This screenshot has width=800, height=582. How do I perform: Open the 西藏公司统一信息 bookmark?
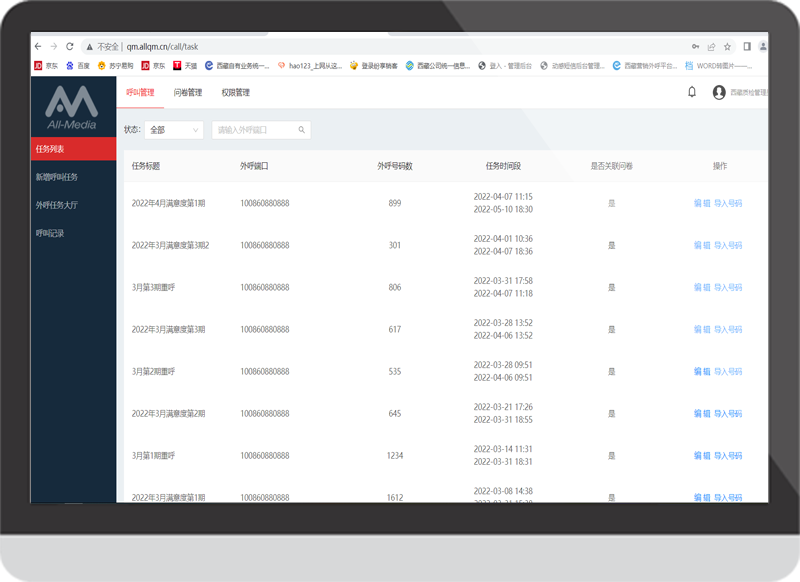pyautogui.click(x=438, y=66)
